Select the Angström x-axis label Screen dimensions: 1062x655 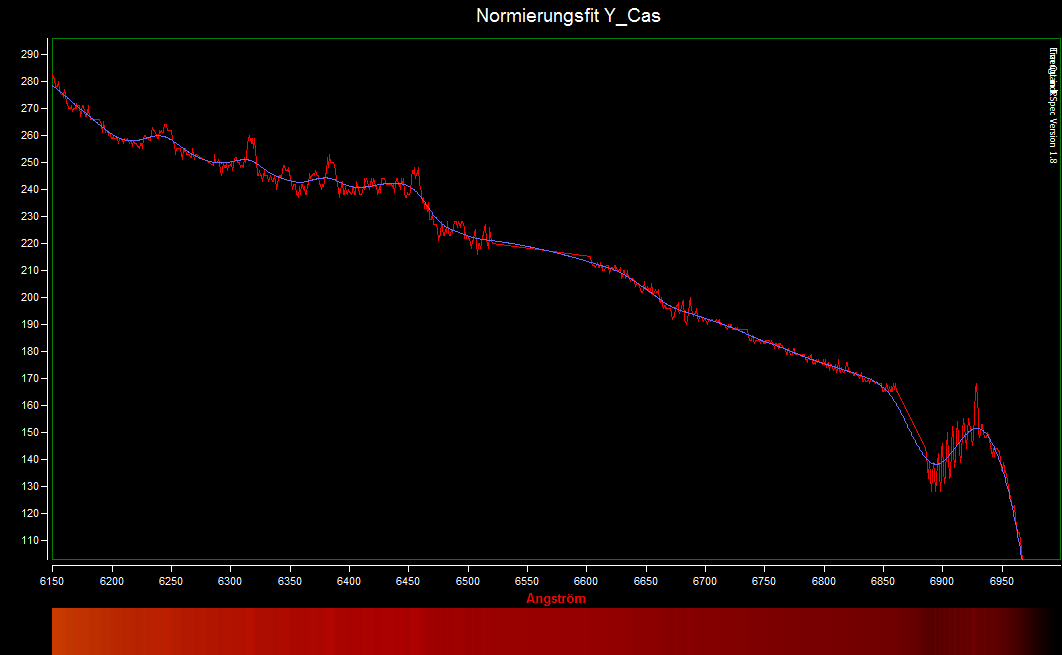click(x=556, y=599)
